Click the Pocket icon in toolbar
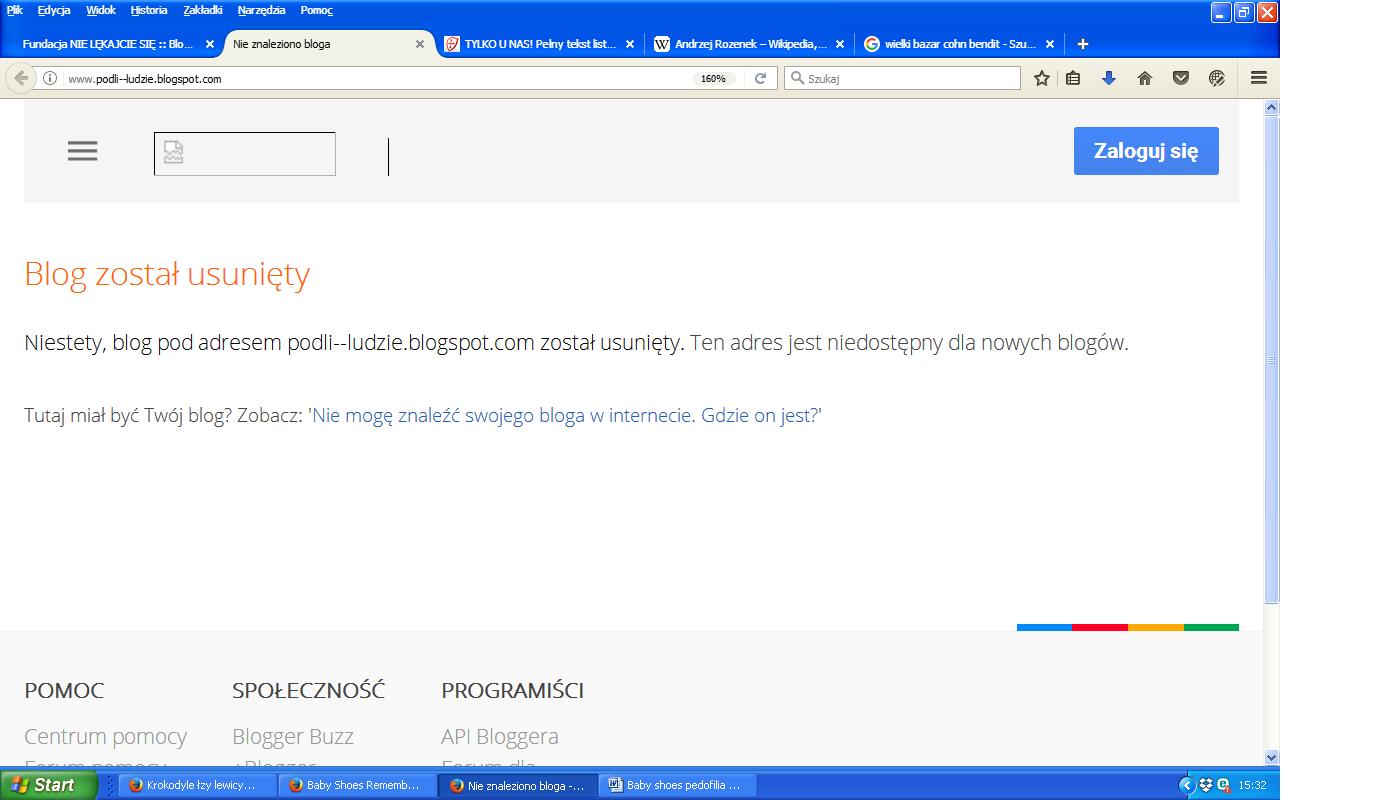The image size is (1378, 800). click(x=1181, y=78)
